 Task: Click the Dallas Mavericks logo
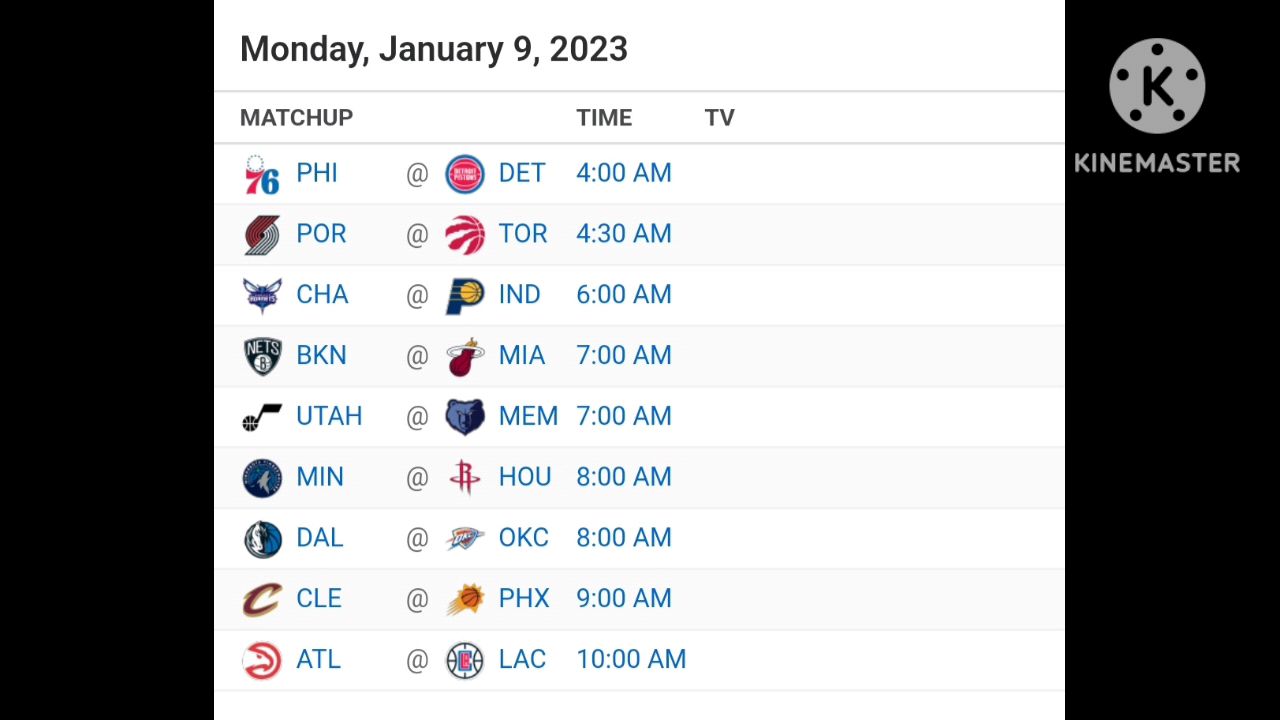click(262, 539)
